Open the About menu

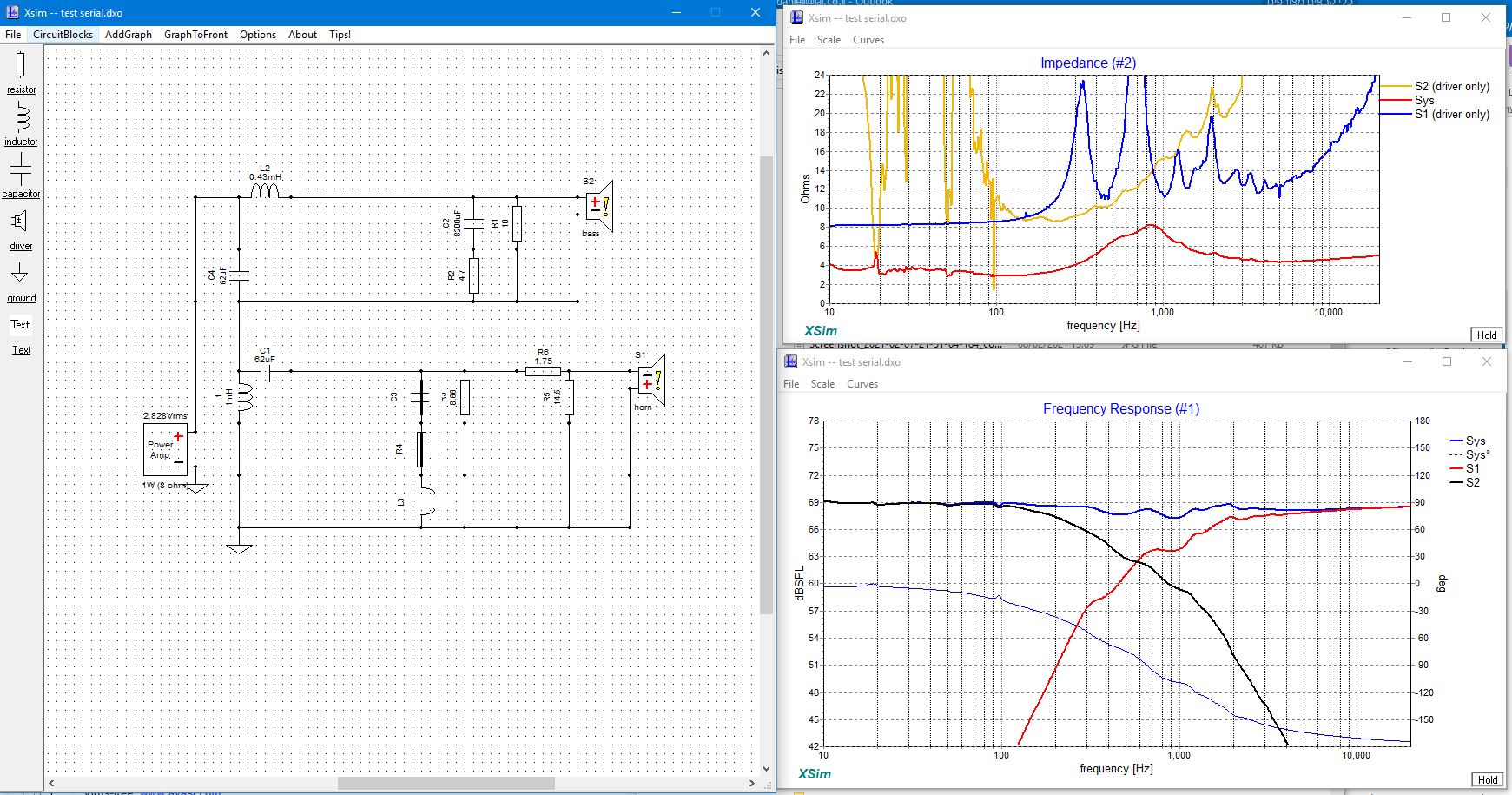[302, 35]
